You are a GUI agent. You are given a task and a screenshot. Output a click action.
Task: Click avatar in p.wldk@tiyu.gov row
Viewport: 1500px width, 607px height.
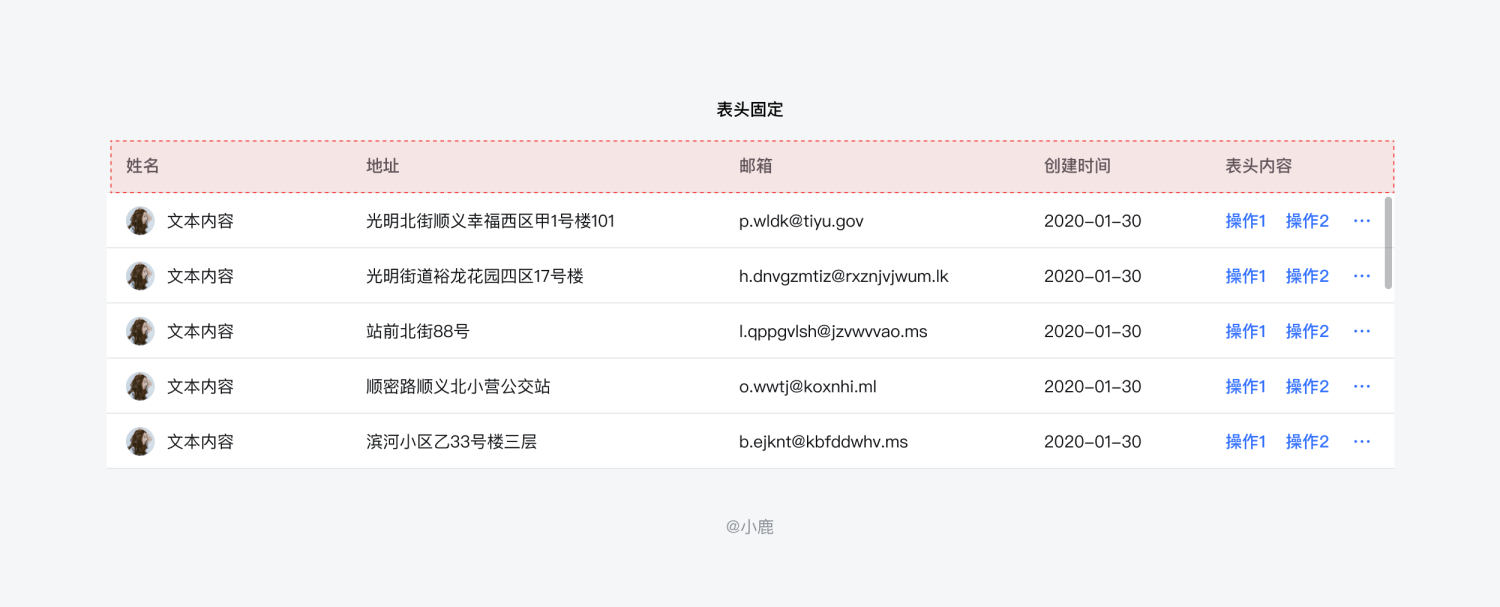click(140, 221)
